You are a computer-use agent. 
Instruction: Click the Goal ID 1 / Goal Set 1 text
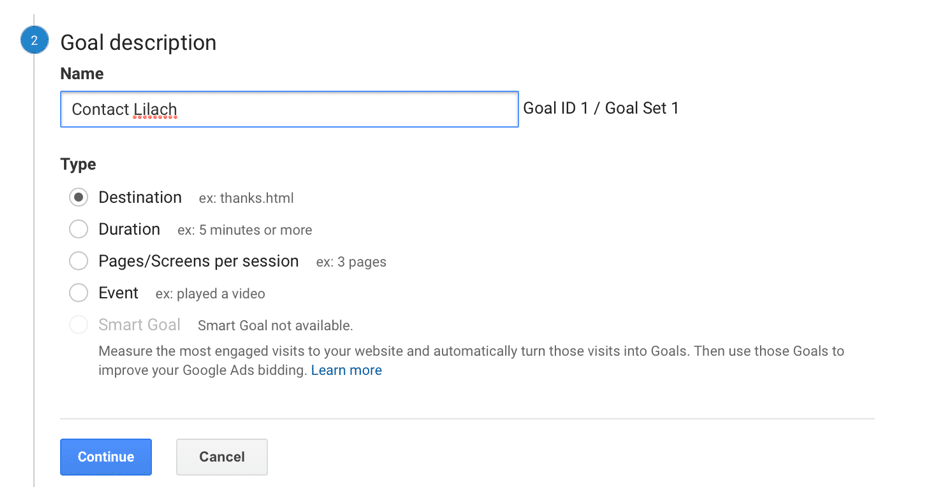click(x=601, y=108)
